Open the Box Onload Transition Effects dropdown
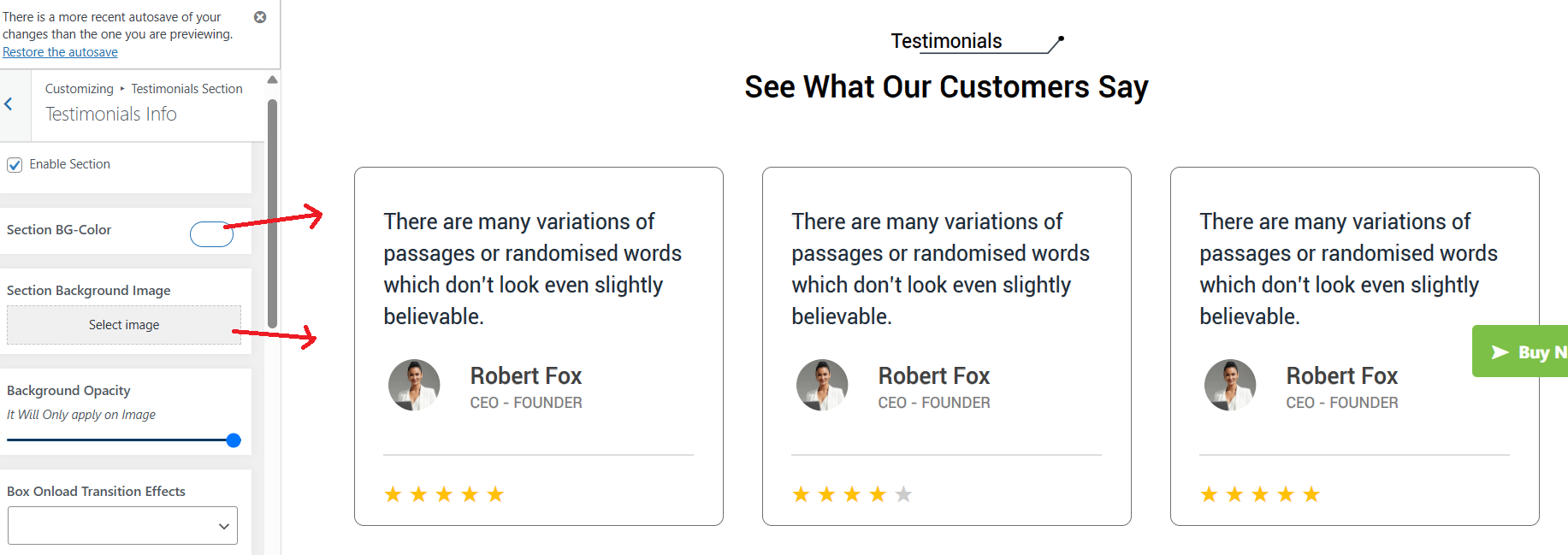This screenshot has width=1568, height=555. [x=122, y=526]
